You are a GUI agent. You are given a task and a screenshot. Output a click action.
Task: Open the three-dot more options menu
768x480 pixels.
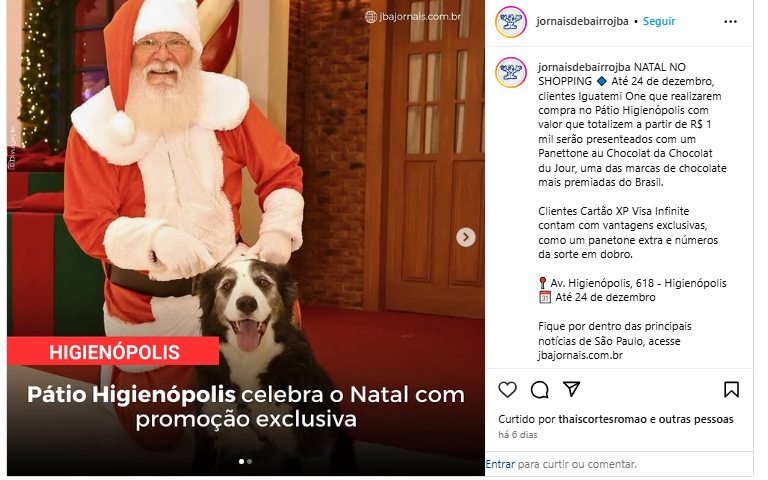point(730,22)
